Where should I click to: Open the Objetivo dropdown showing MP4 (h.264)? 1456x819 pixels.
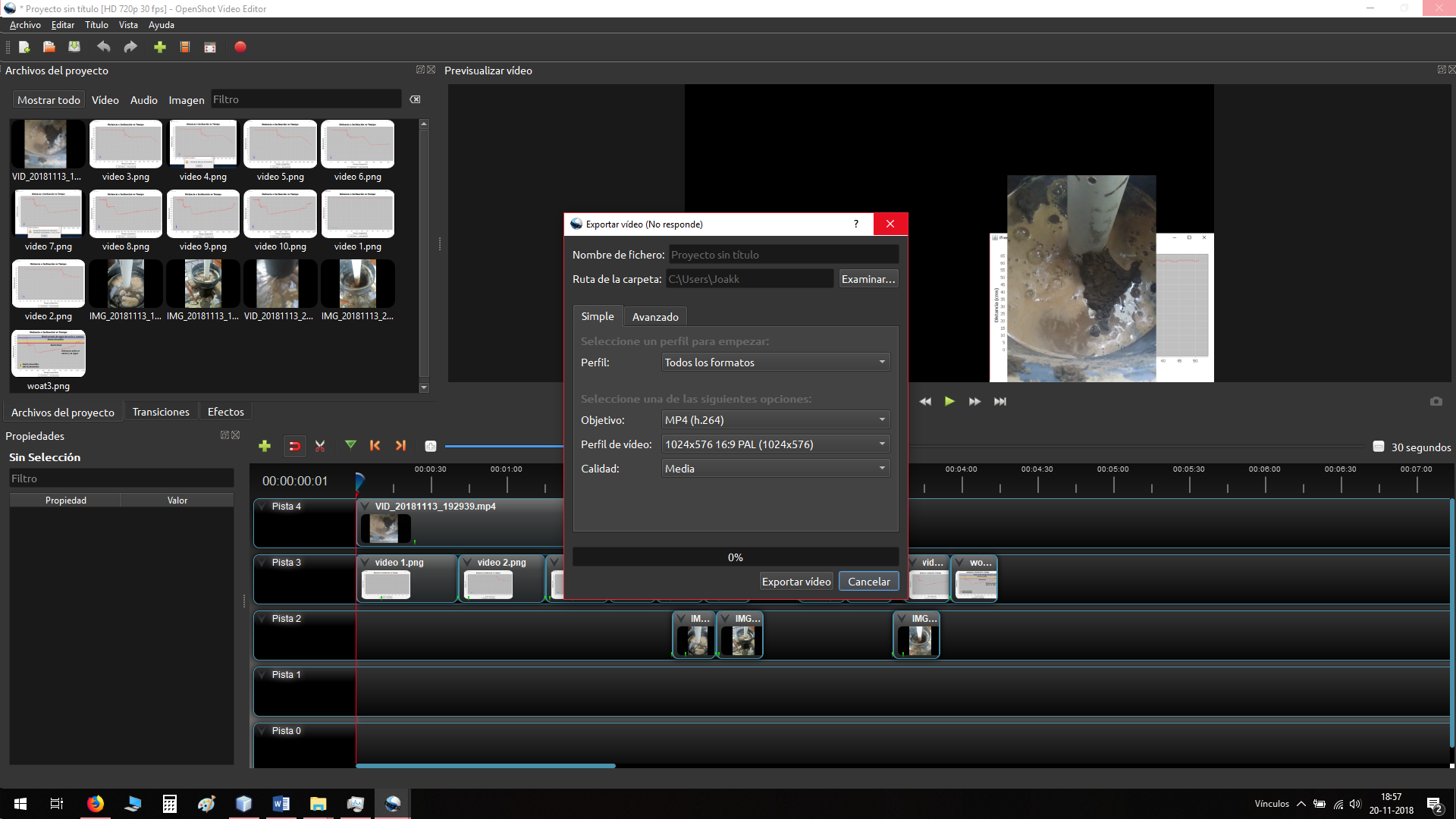(775, 419)
